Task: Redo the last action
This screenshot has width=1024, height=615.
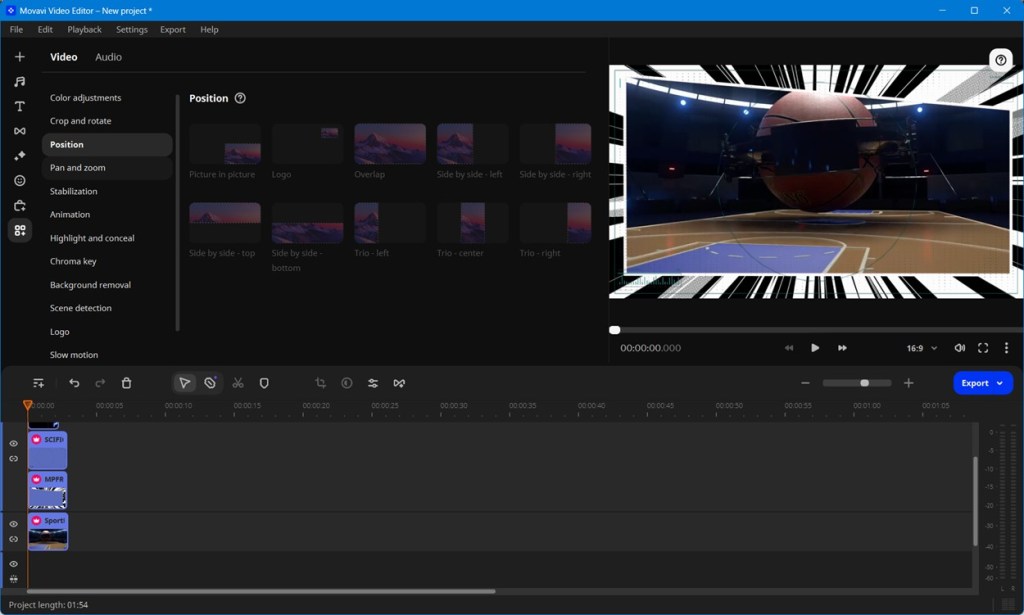Action: click(100, 383)
